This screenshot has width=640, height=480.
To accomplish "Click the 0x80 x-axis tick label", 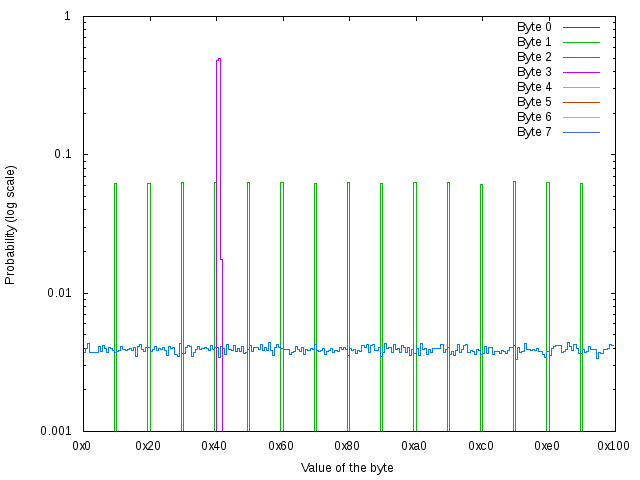I will click(x=348, y=445).
